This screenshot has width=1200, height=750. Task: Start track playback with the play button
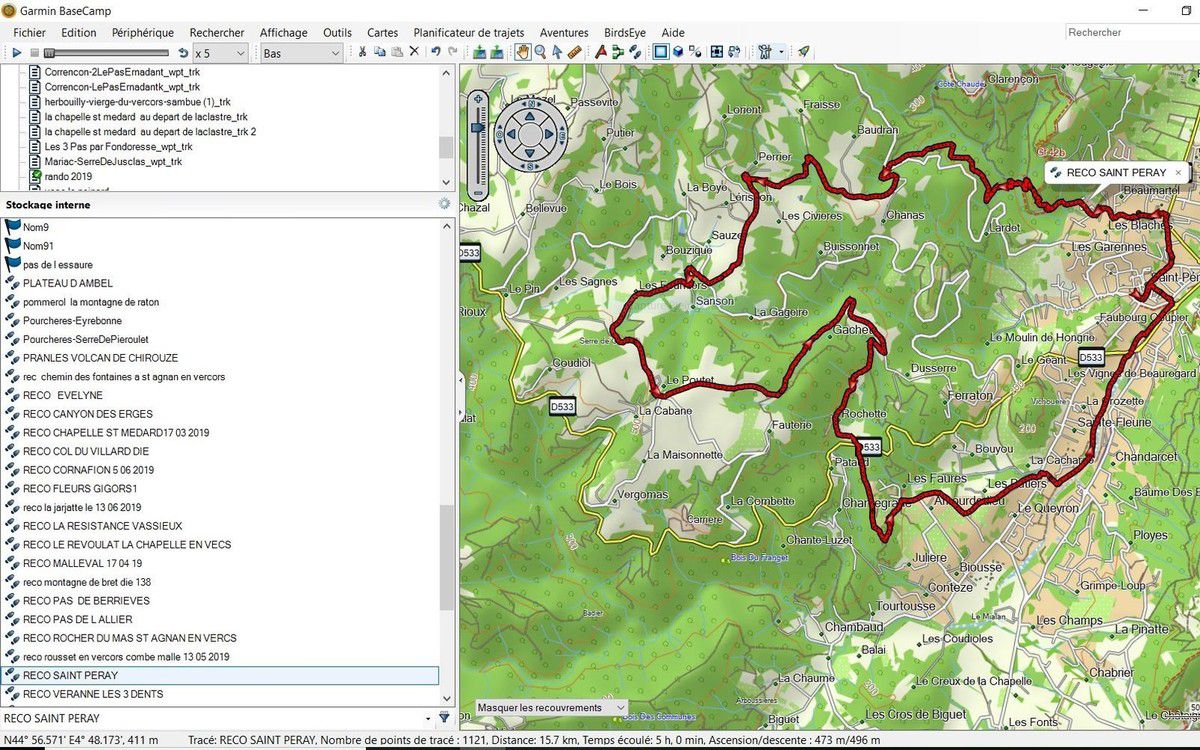17,52
